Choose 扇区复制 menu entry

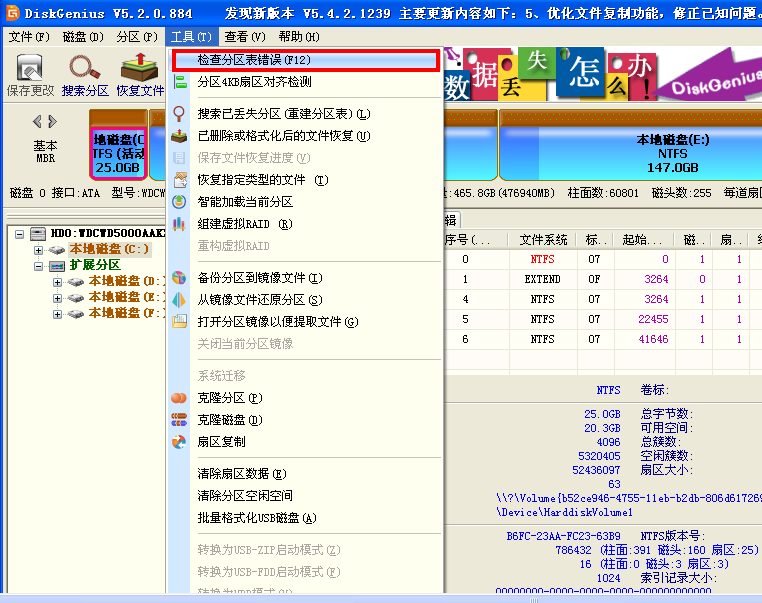click(221, 442)
